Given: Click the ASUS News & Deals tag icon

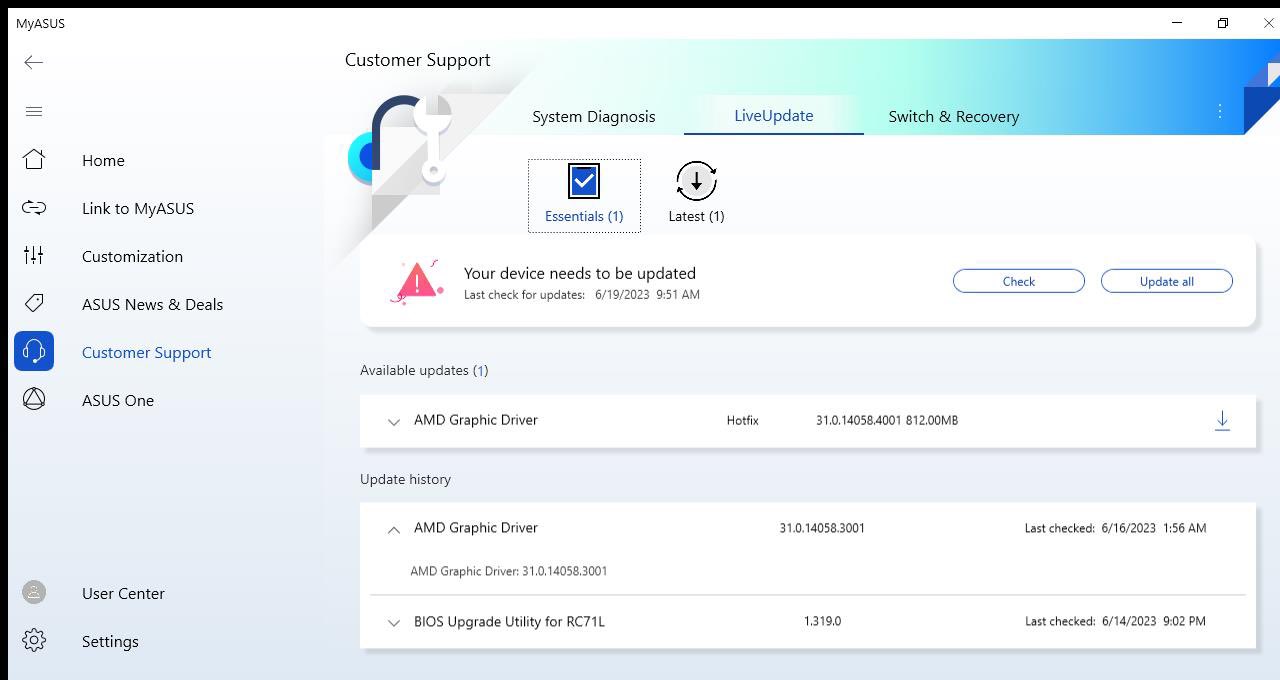Looking at the screenshot, I should tap(34, 304).
